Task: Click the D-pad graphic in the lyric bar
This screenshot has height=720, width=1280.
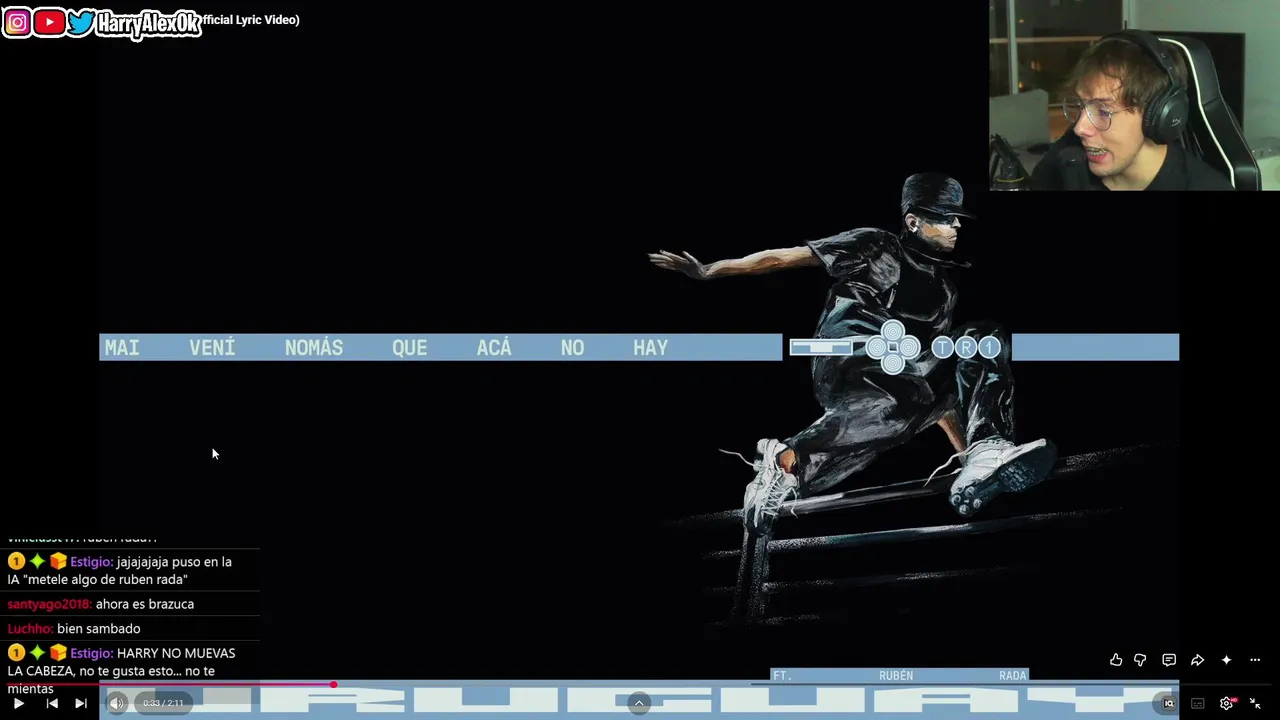Action: point(893,347)
